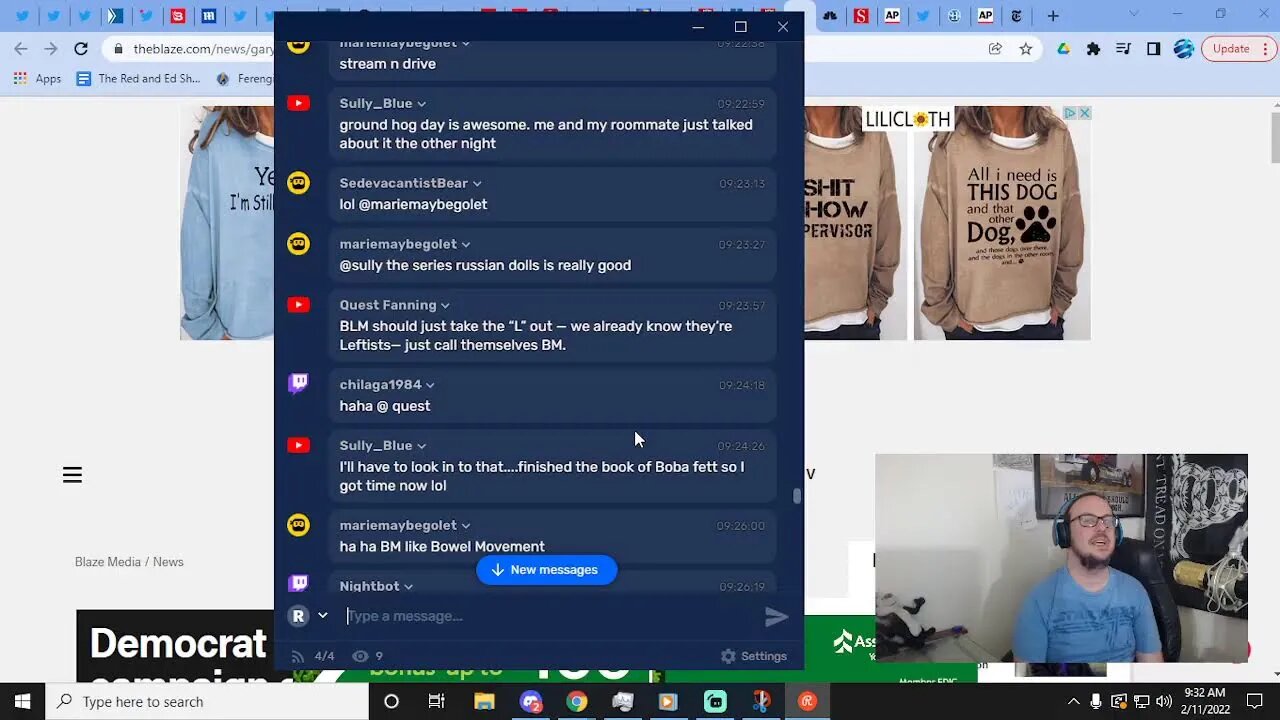Open Google Drive extension icon
The width and height of the screenshot is (1280, 720).
[1064, 48]
